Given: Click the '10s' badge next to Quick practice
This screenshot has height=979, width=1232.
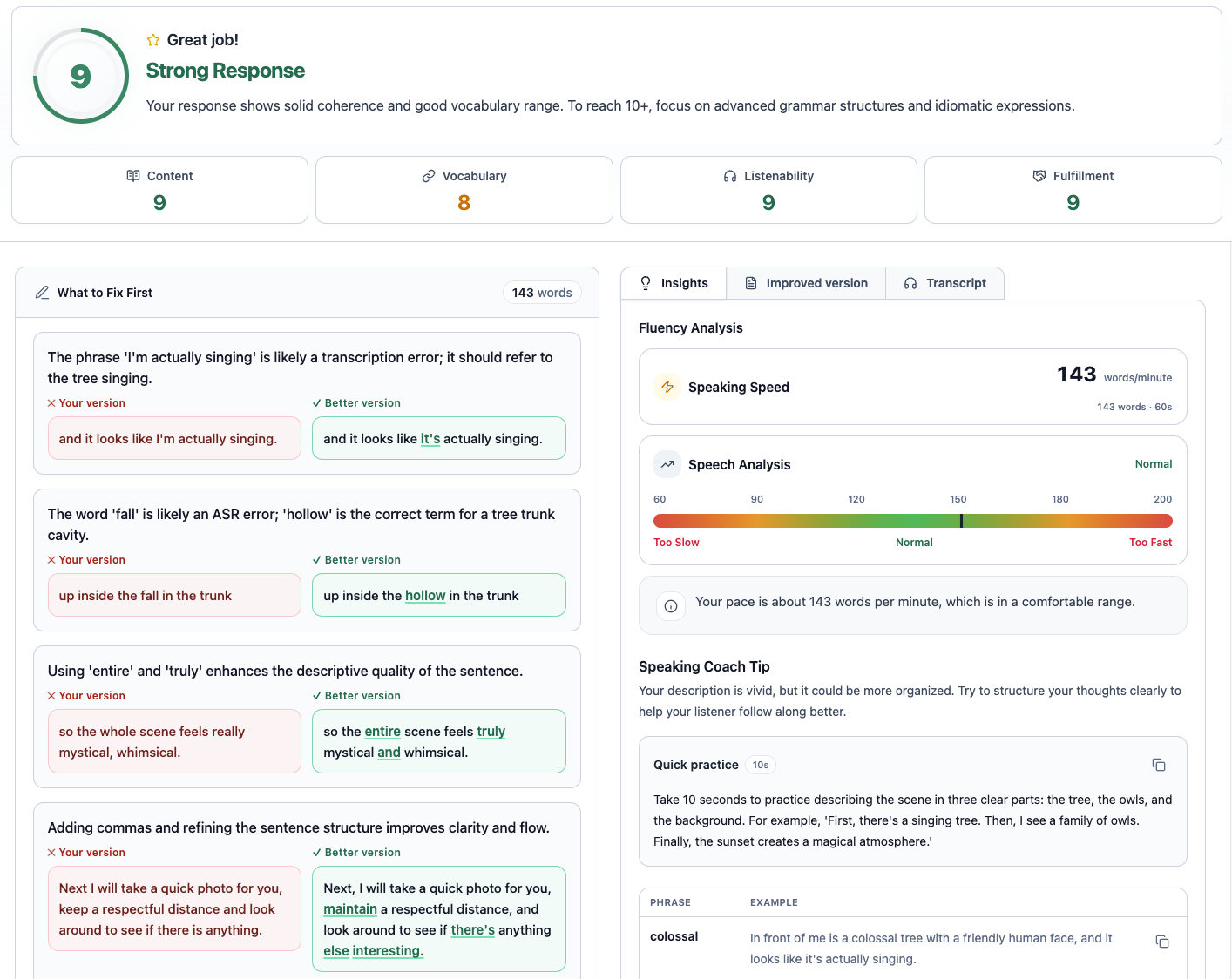Looking at the screenshot, I should tap(760, 765).
